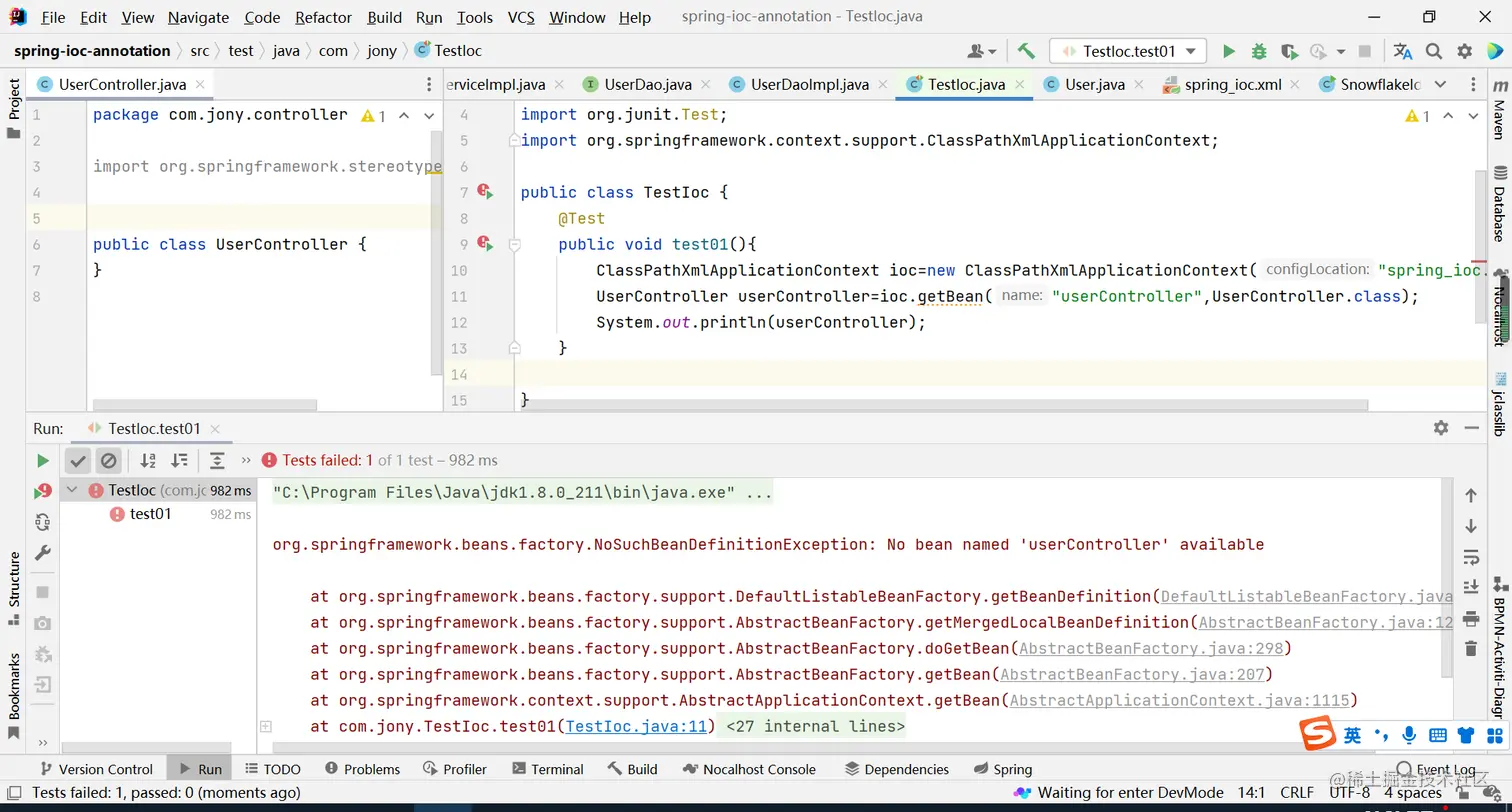Open the Project tool window
The image size is (1512, 812).
click(14, 109)
